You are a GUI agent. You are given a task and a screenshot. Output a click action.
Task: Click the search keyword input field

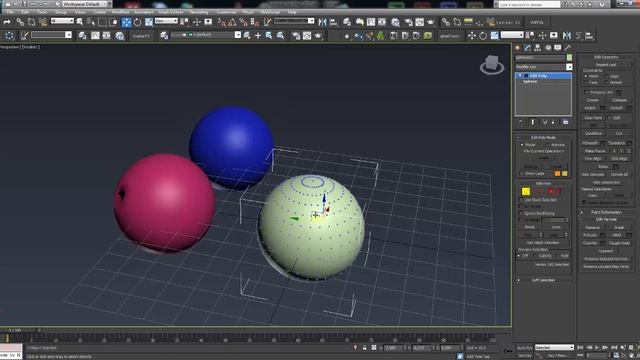[529, 4]
